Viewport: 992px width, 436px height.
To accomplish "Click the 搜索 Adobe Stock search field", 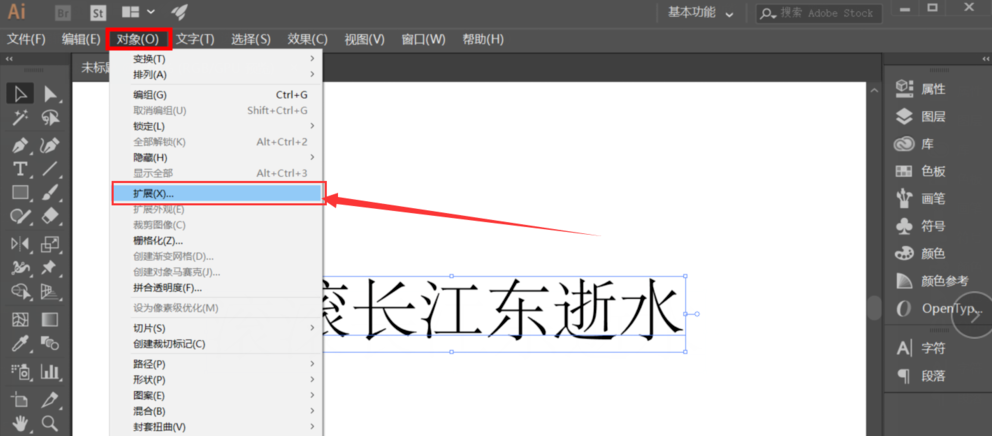I will [820, 13].
